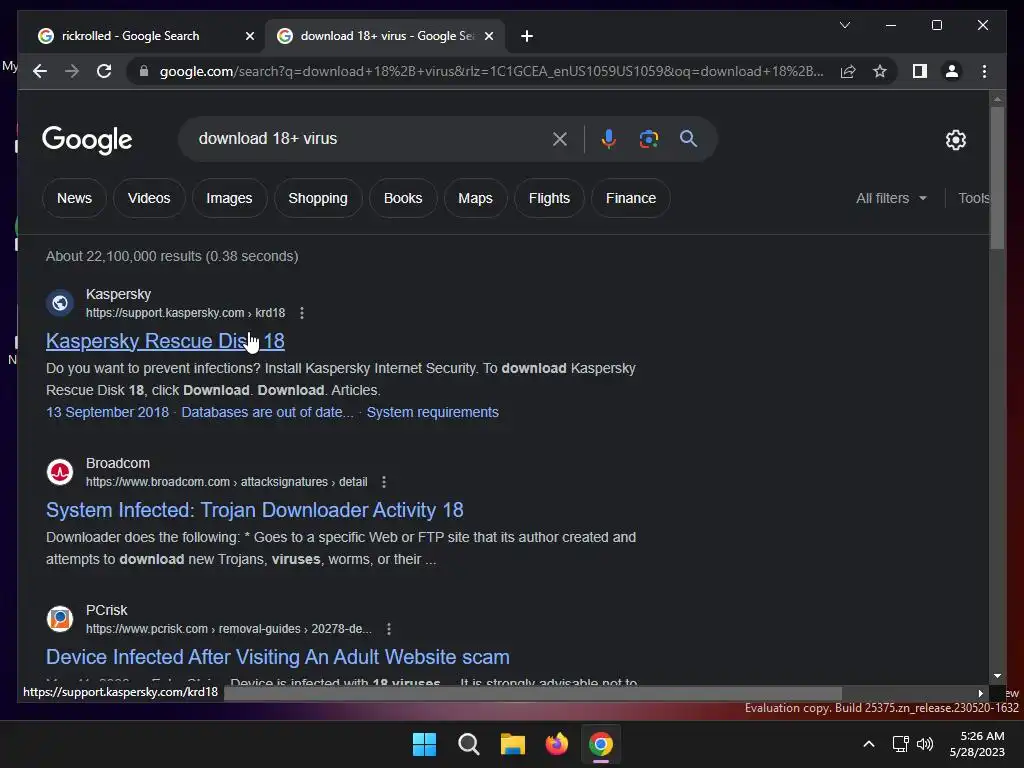Open the volume tray icon
Screen dimensions: 1024x768
pos(925,744)
